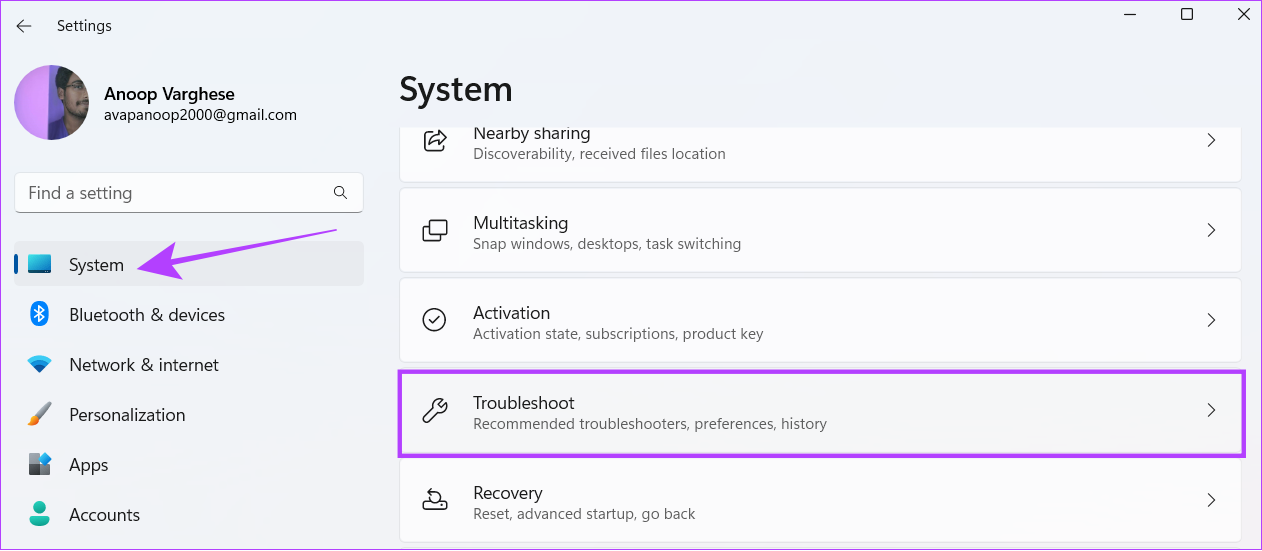
Task: Click the Network wifi icon in sidebar
Action: click(40, 364)
